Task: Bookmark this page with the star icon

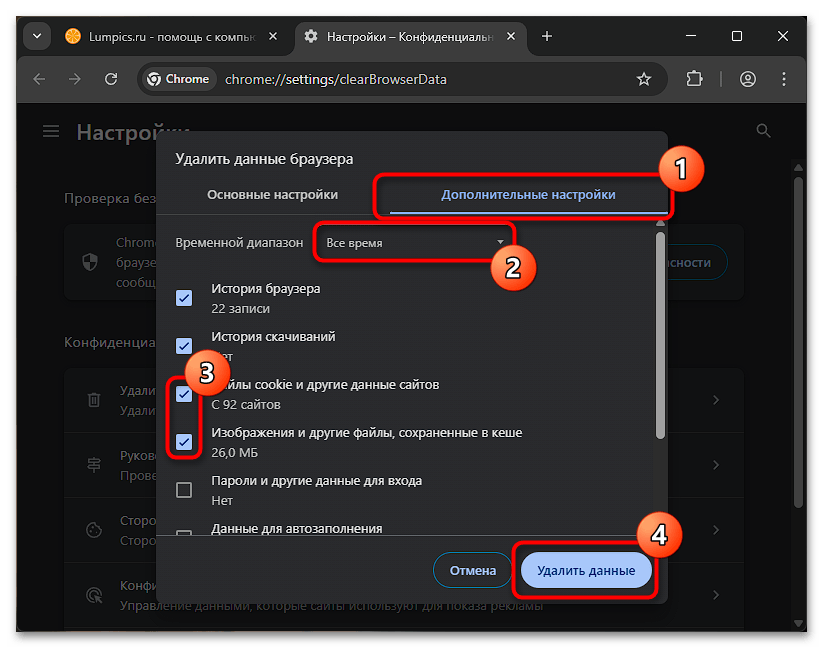Action: [644, 79]
